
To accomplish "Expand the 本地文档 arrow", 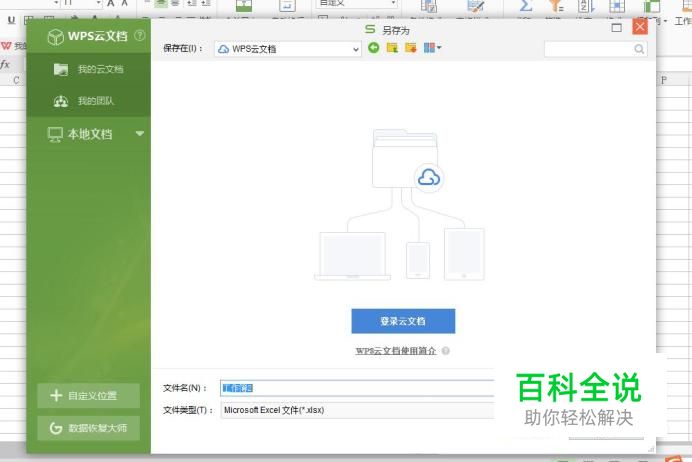I will pyautogui.click(x=140, y=134).
